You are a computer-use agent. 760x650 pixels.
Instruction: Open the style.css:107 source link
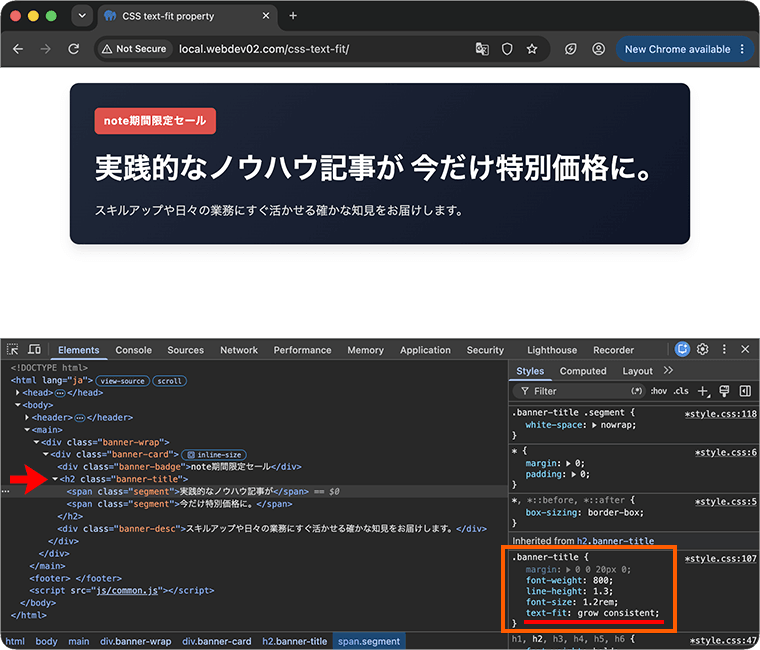tap(721, 558)
